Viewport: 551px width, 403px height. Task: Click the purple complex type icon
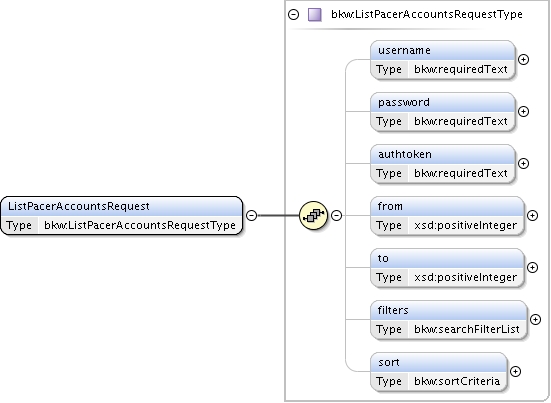coord(315,15)
